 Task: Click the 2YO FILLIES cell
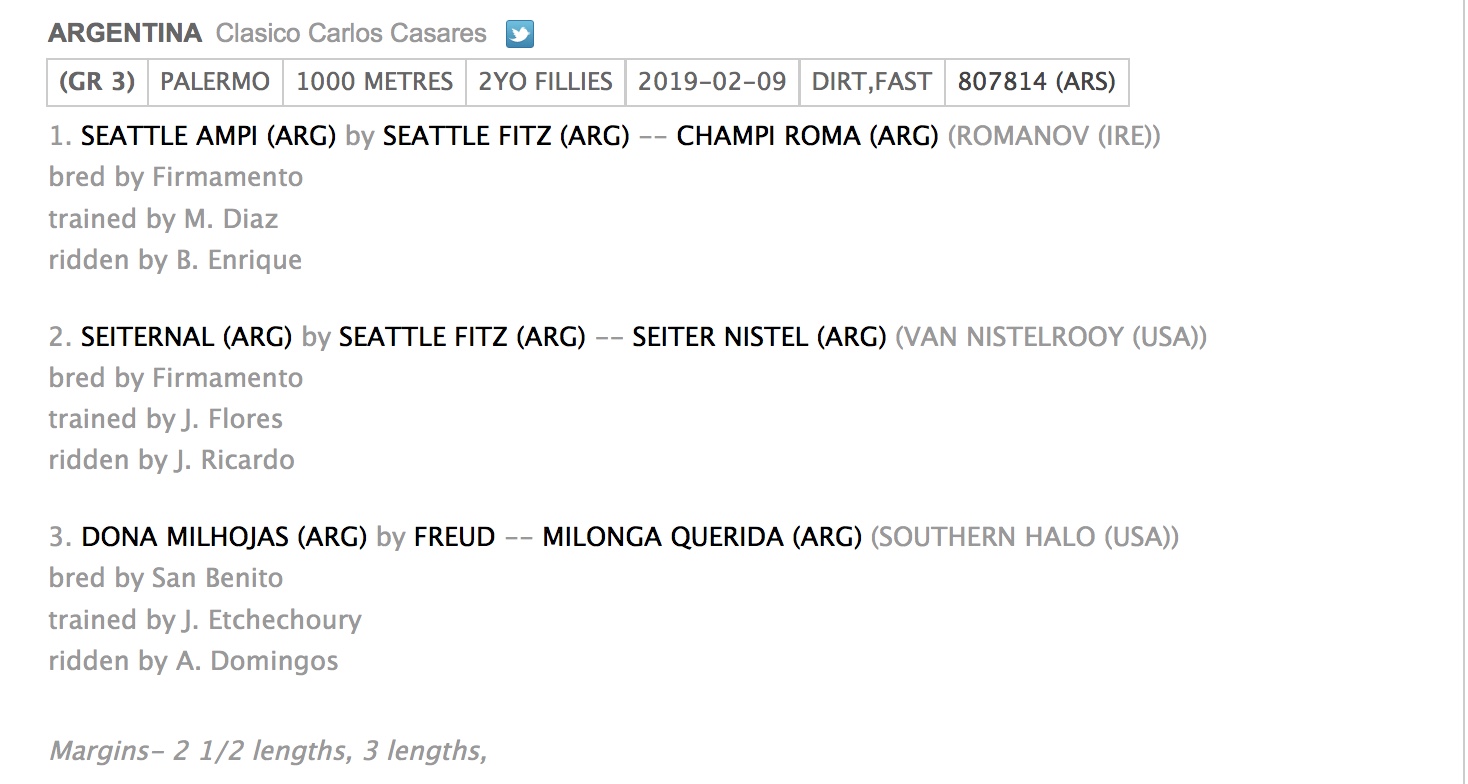pos(546,82)
